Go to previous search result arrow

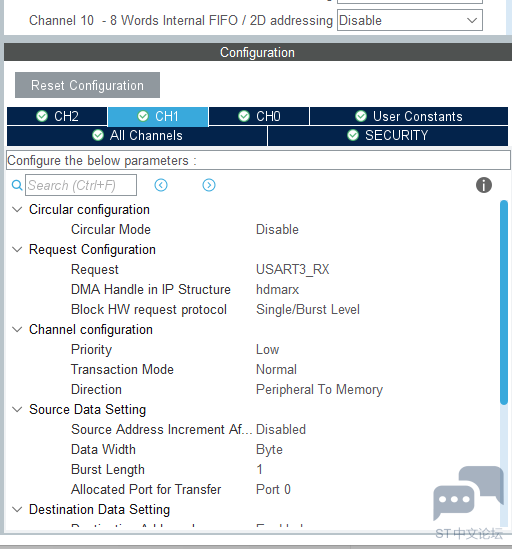[x=161, y=185]
